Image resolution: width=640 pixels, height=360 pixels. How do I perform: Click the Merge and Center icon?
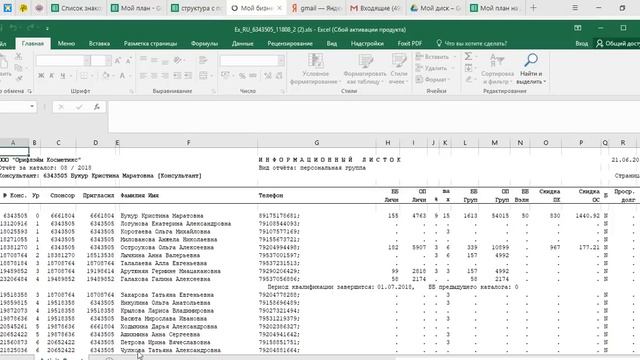[203, 76]
